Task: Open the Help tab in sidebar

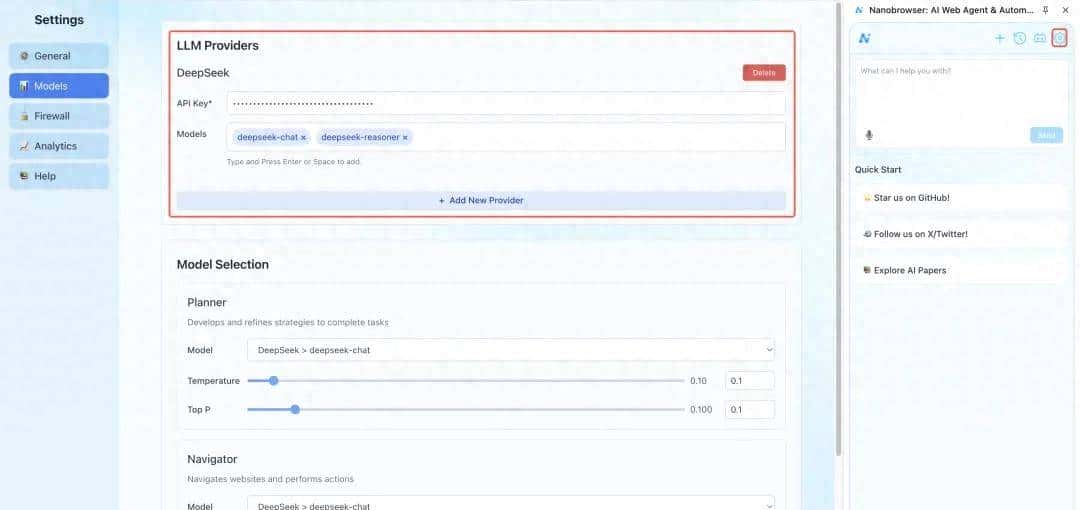Action: [59, 176]
